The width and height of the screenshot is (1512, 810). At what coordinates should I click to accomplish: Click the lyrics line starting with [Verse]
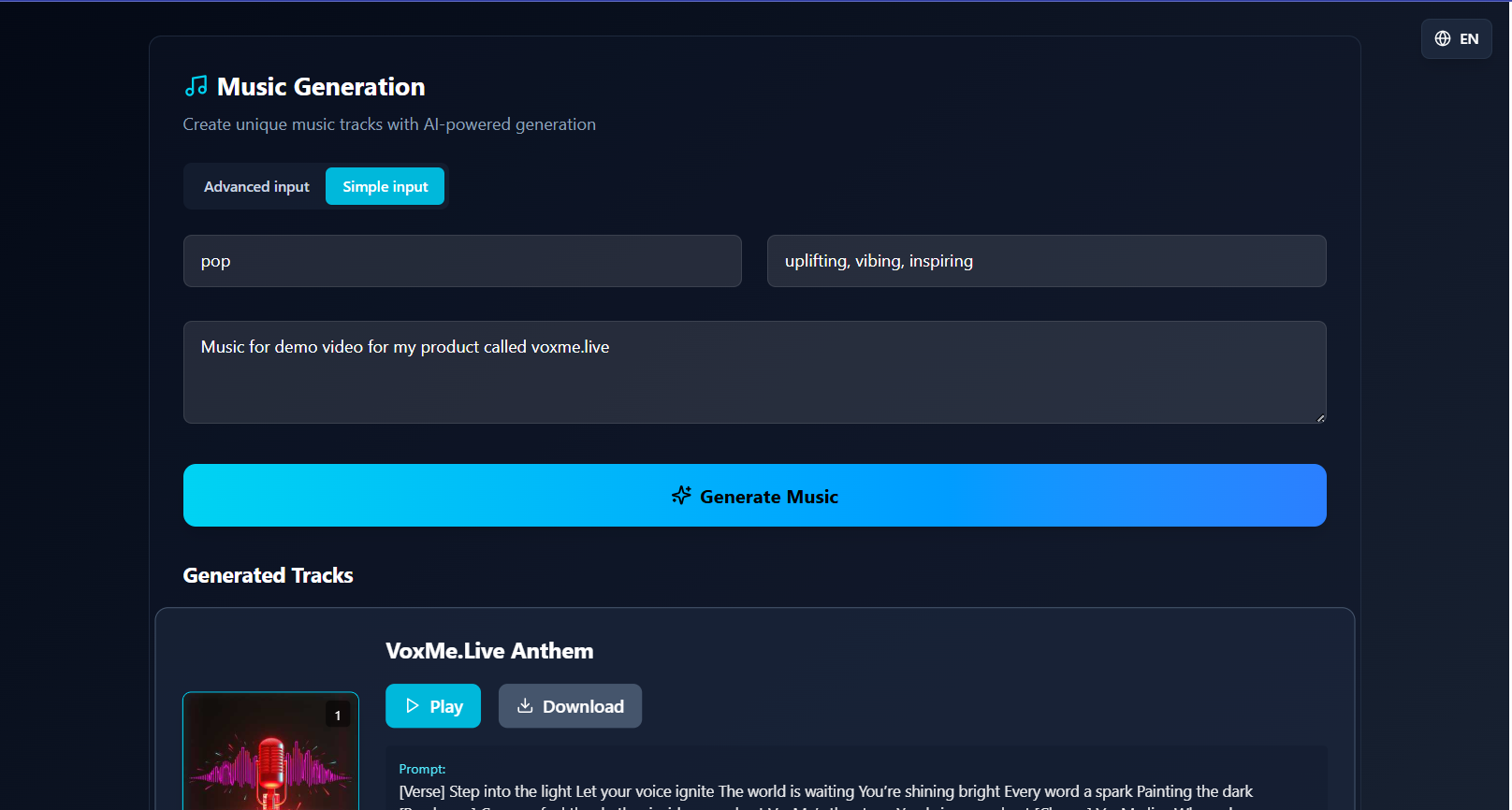coord(825,791)
